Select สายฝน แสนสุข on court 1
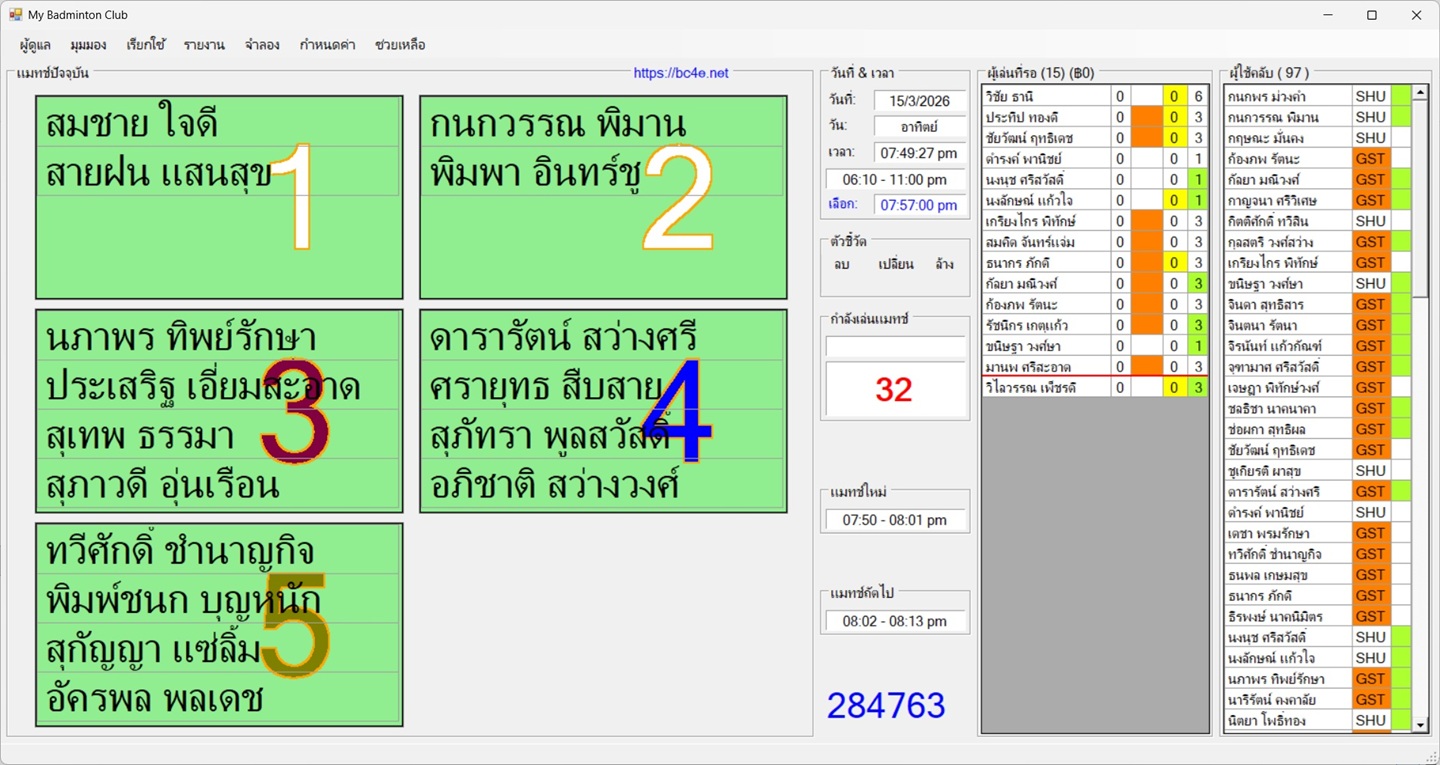Screen dimensions: 1440x765 218,172
